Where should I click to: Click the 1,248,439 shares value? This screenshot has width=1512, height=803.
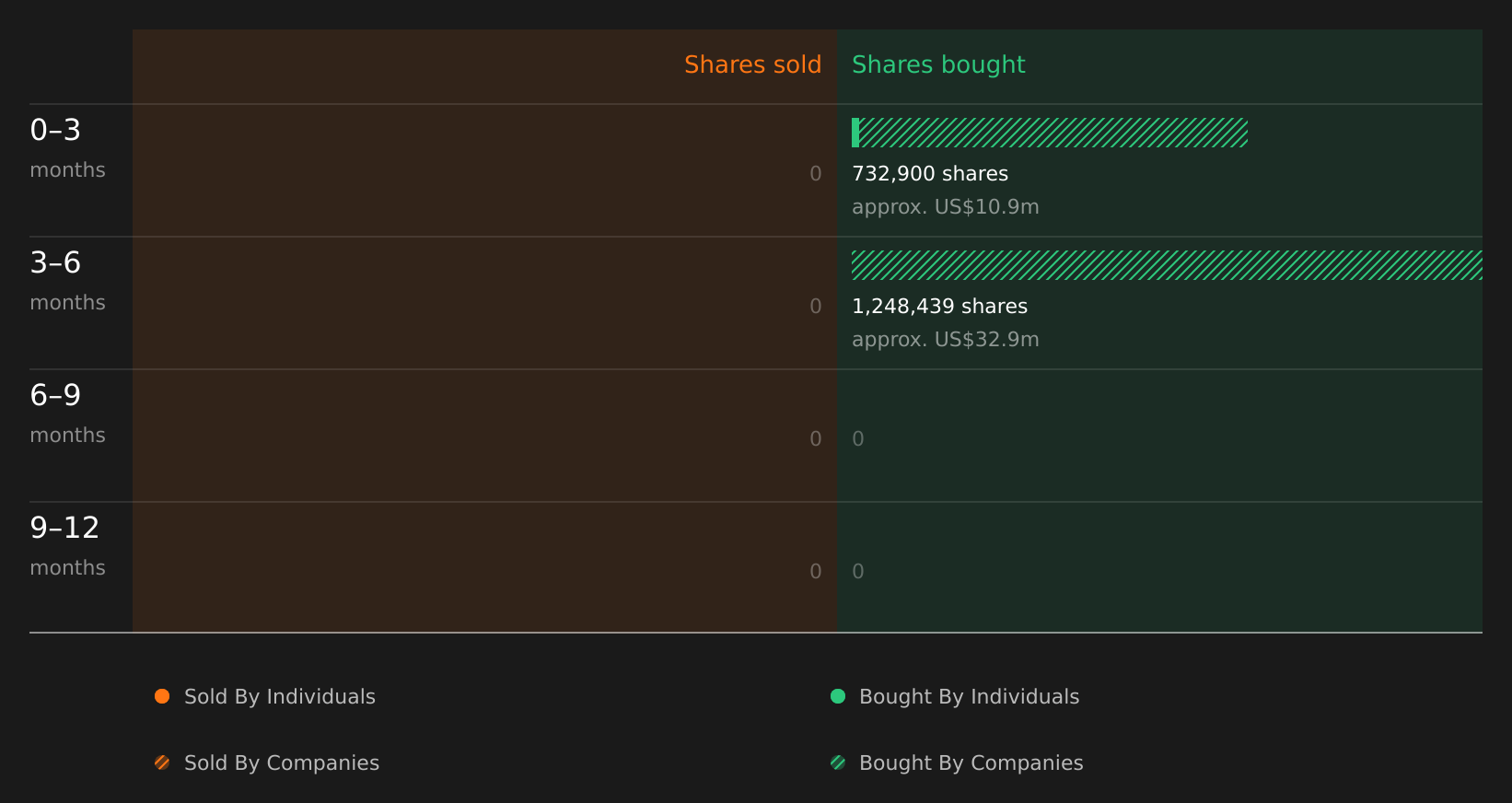coord(939,307)
